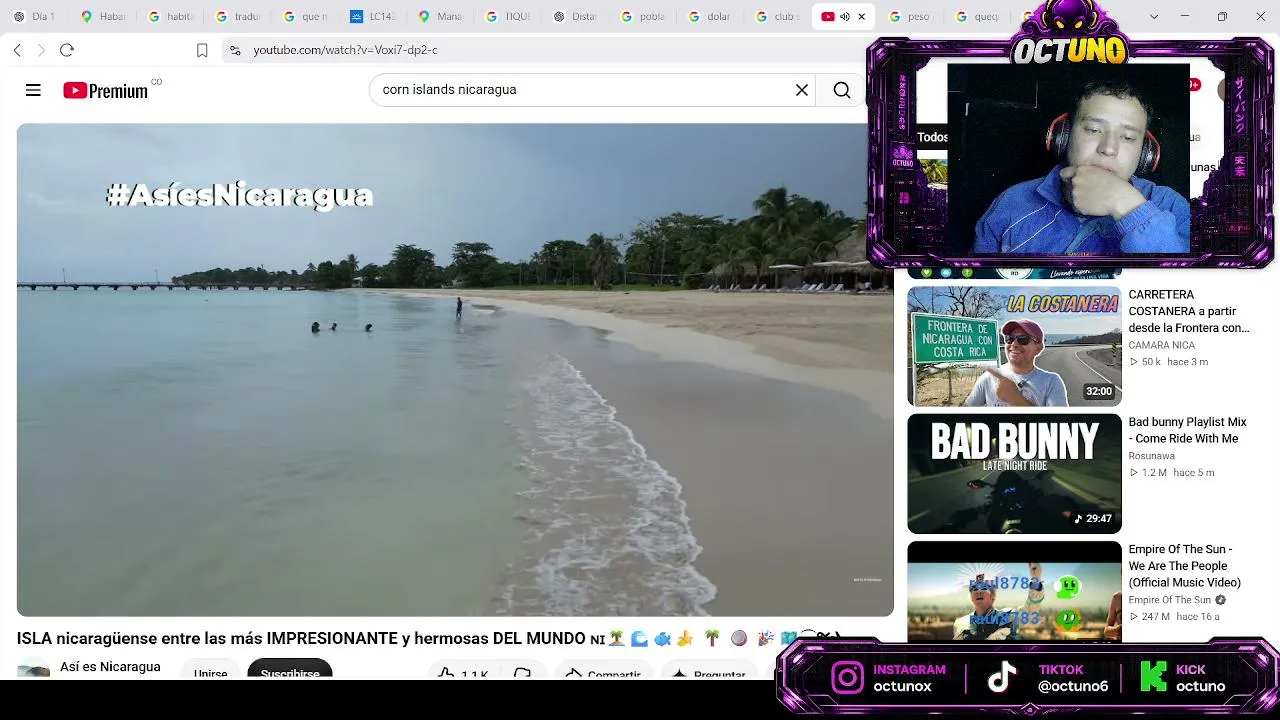Open 'Bad bunny Playlist Mix - Come Ride With Me'
Image resolution: width=1280 pixels, height=720 pixels.
(x=1188, y=430)
